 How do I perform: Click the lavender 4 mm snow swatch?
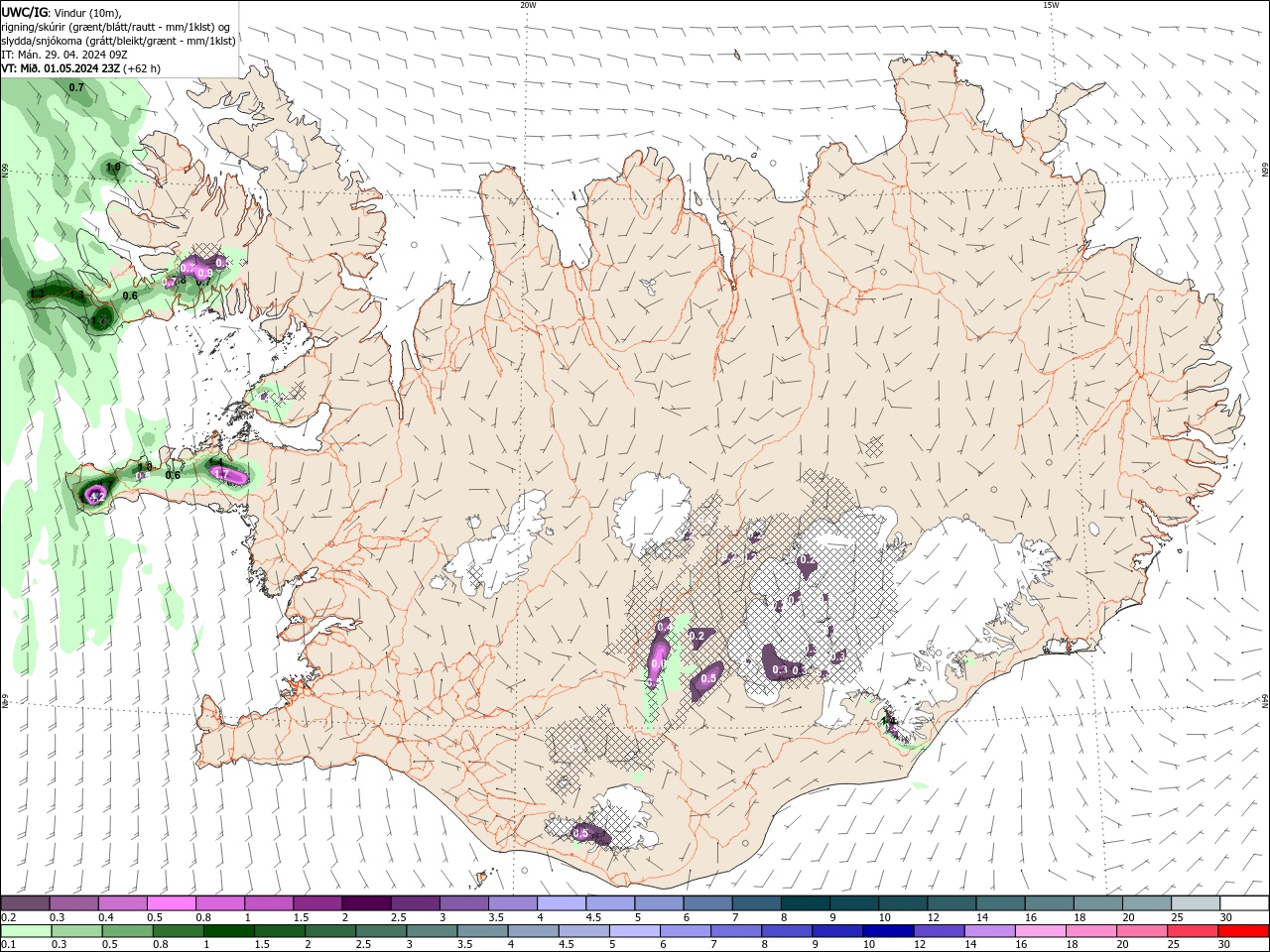[562, 903]
